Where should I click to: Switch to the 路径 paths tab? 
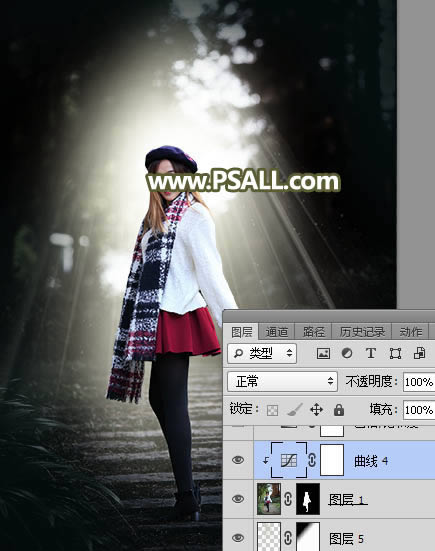pyautogui.click(x=313, y=332)
